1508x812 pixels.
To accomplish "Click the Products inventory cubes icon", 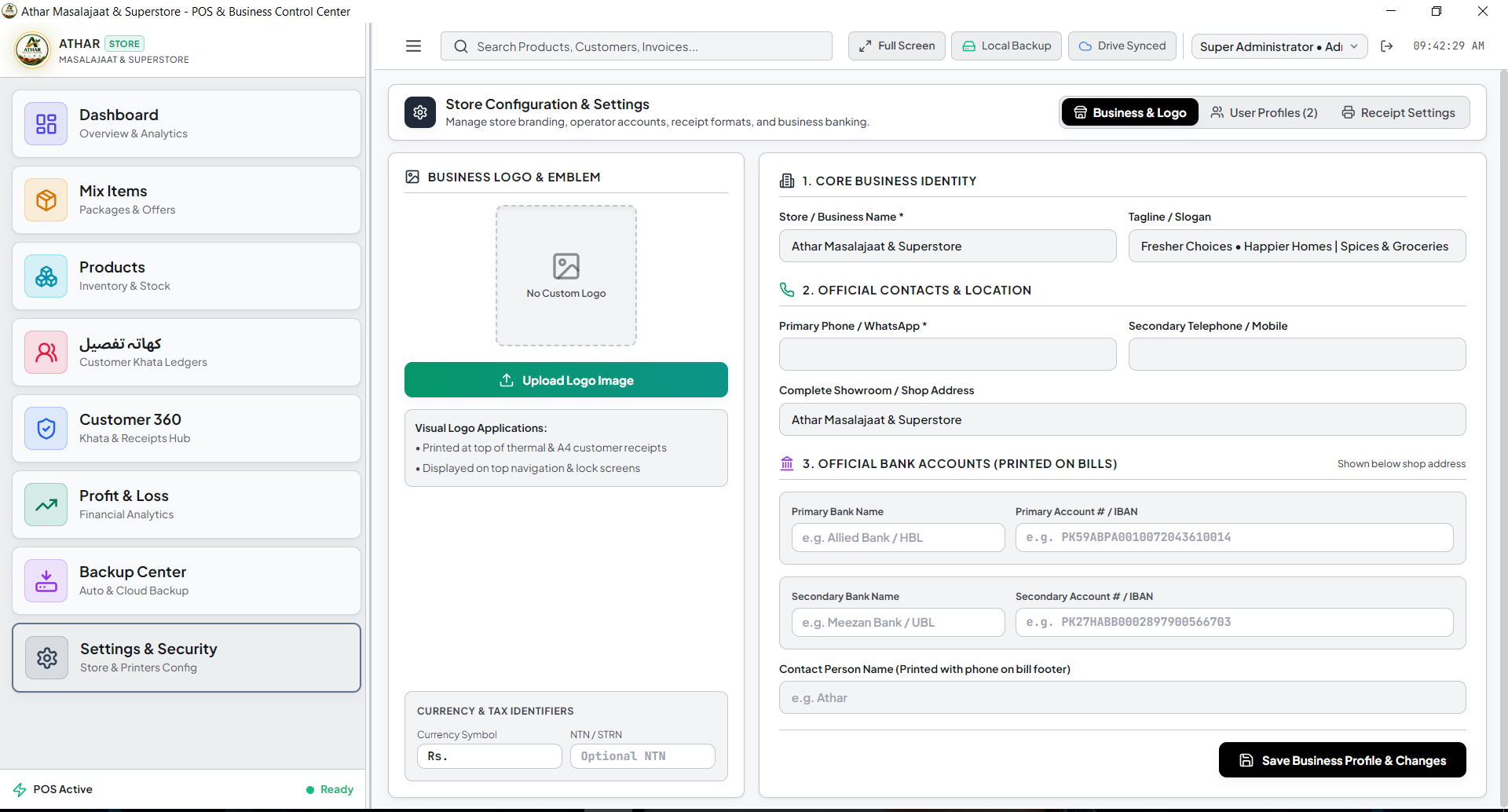I will [x=46, y=276].
